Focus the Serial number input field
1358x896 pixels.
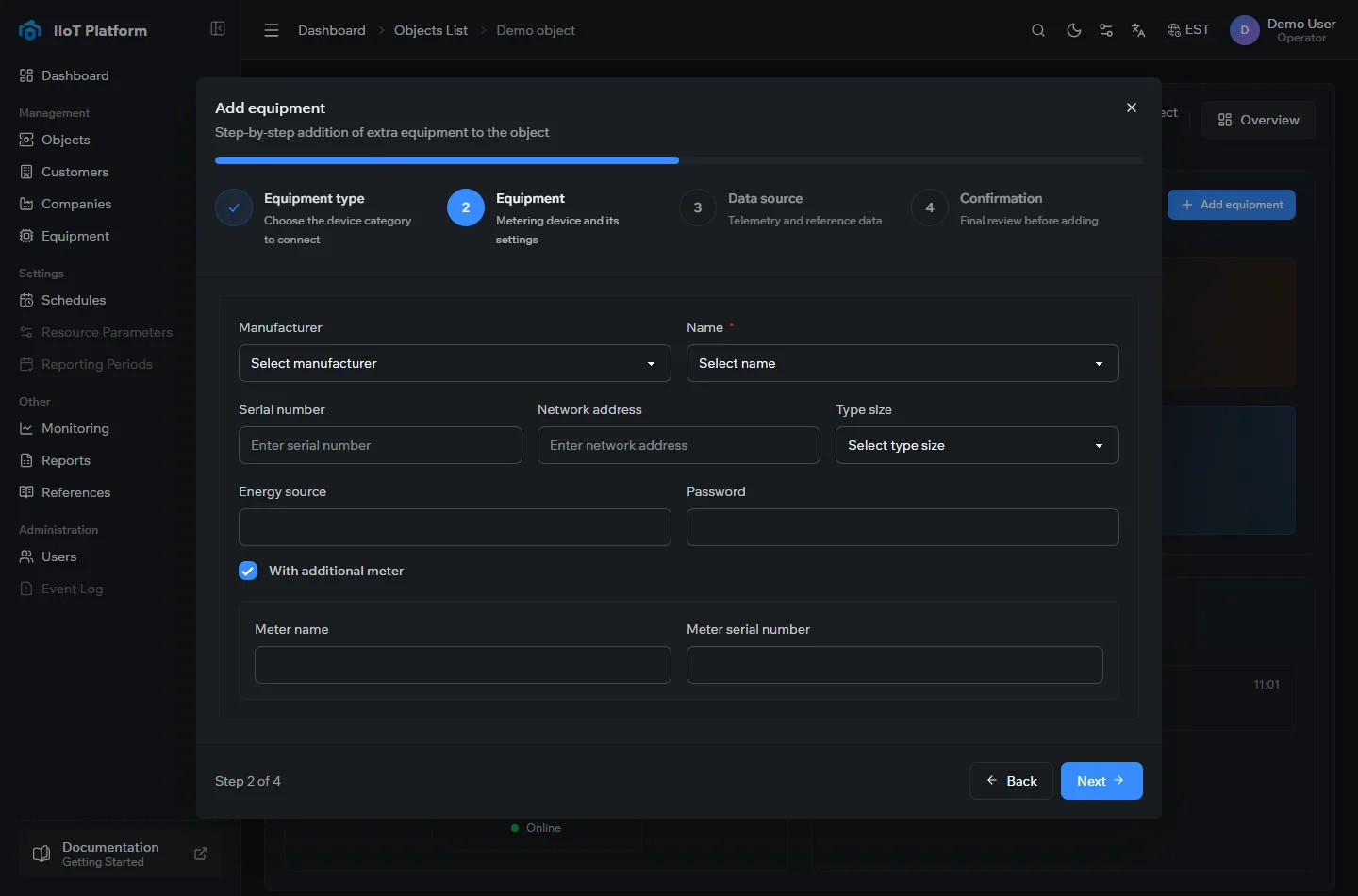coord(380,445)
